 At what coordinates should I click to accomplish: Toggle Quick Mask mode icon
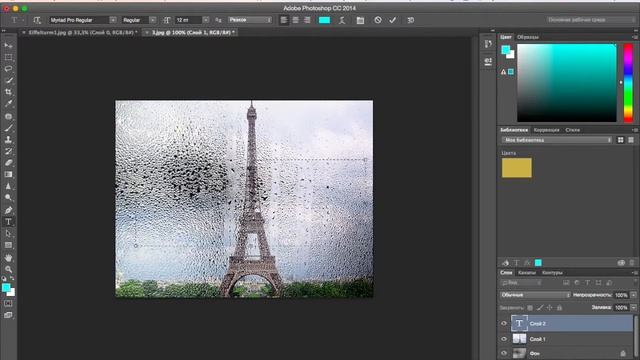pos(8,303)
